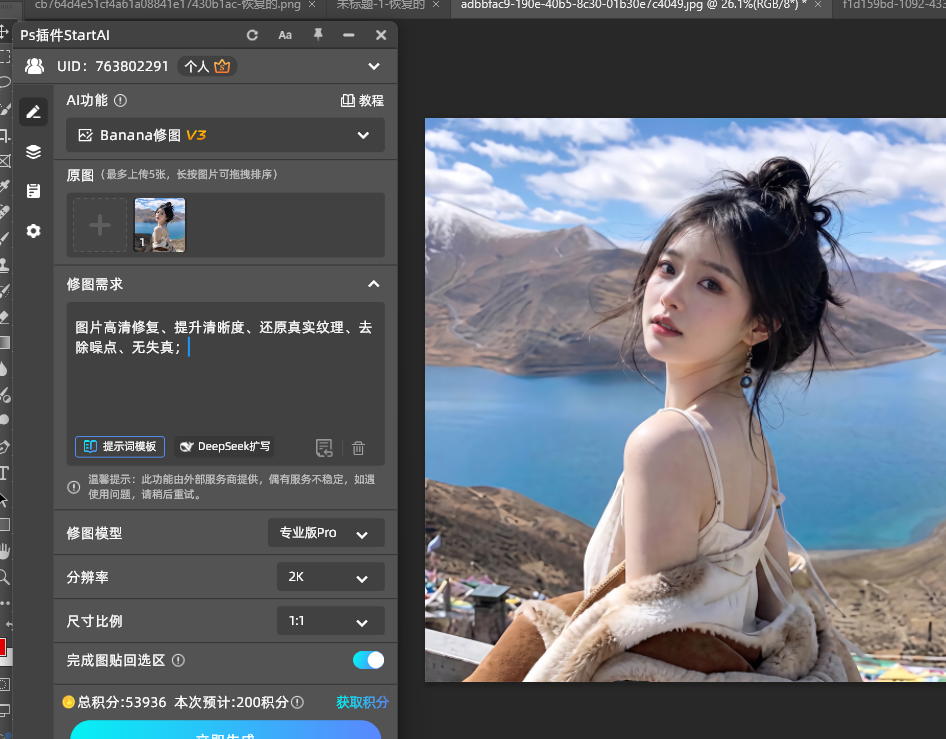Click the 个人 account type badge
The width and height of the screenshot is (946, 739).
pos(207,66)
